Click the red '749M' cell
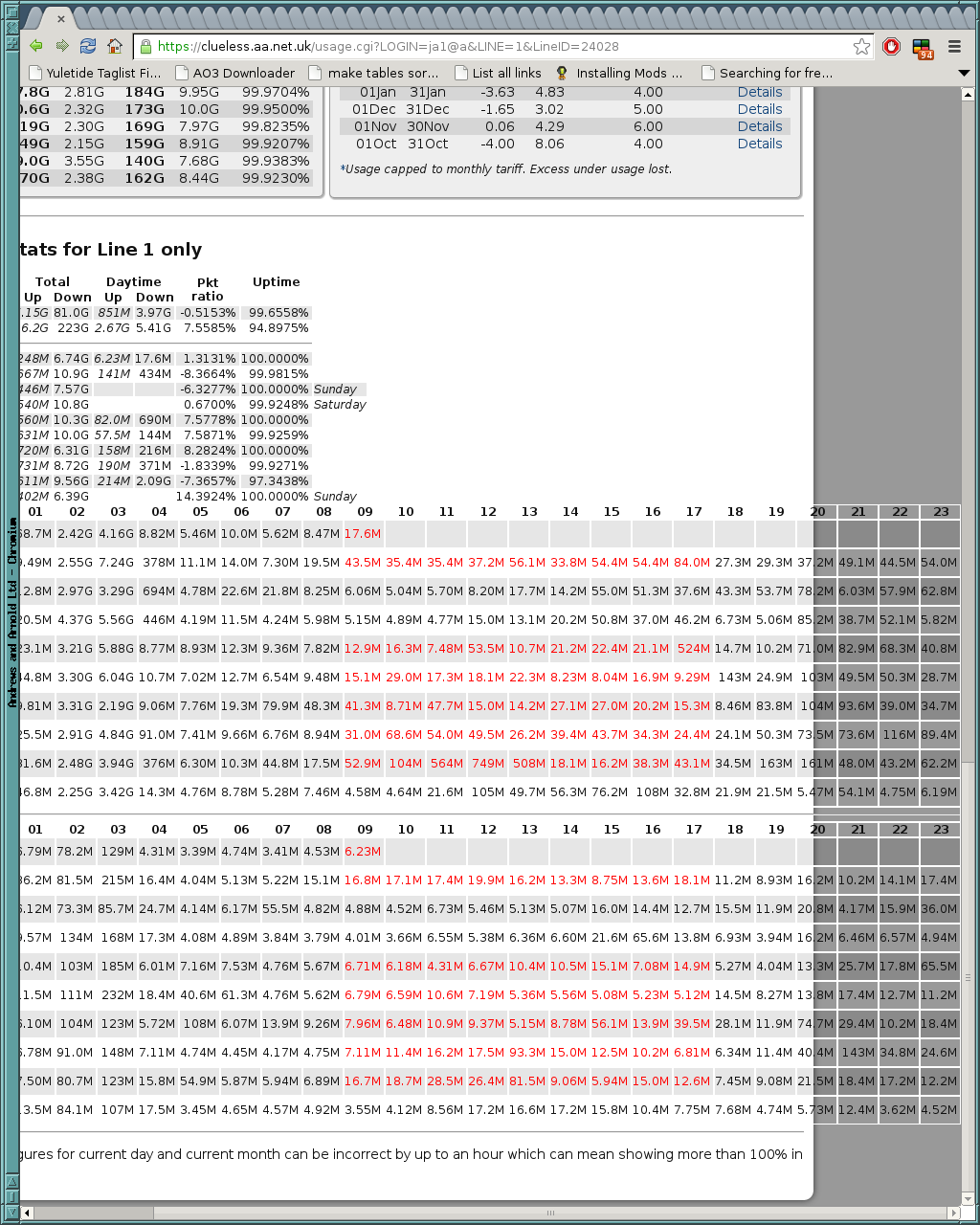980x1225 pixels. [x=488, y=764]
